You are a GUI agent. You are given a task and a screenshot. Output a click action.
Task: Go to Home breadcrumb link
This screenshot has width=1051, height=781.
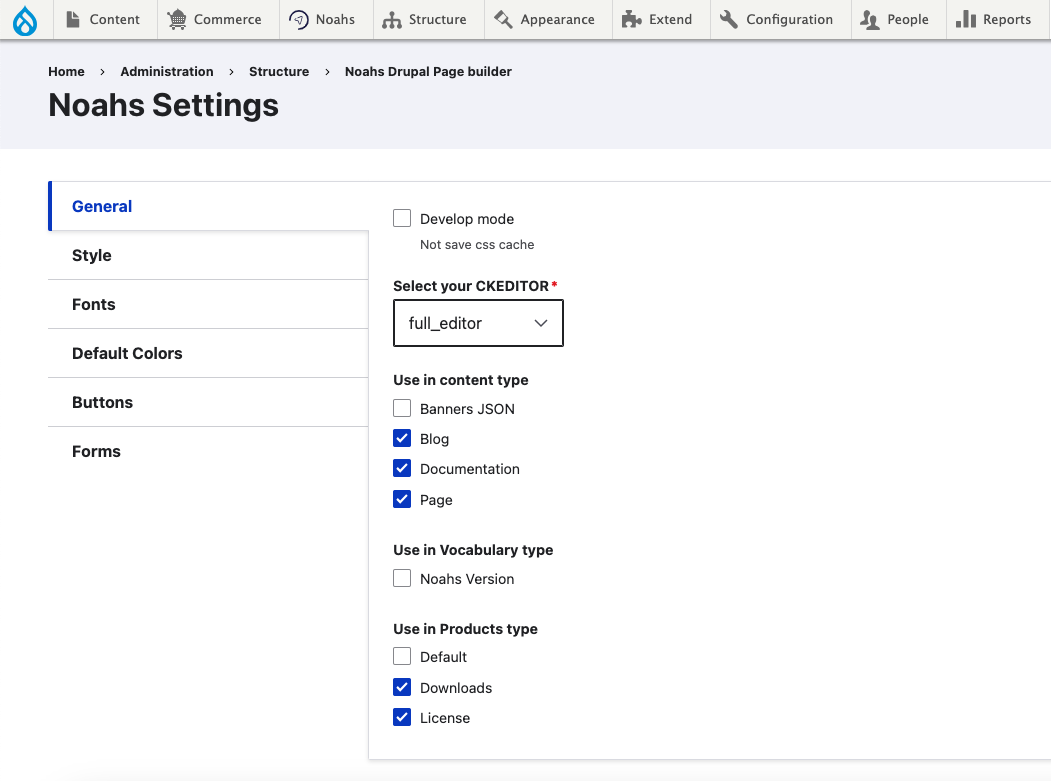(66, 72)
